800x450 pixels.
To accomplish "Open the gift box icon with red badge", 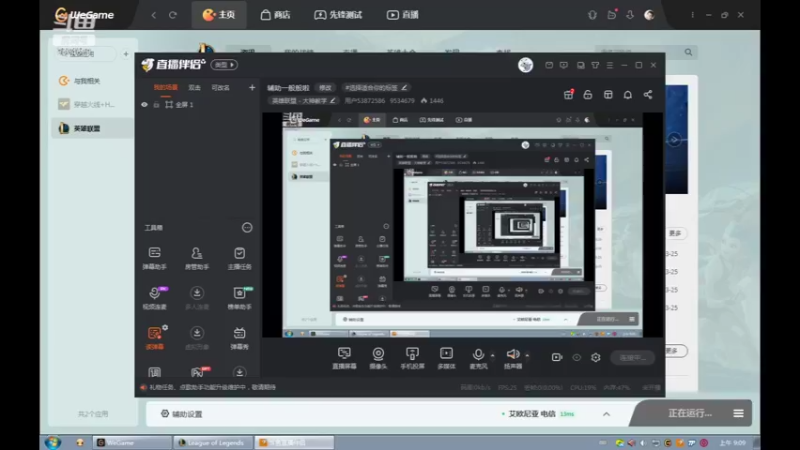I will pos(568,95).
